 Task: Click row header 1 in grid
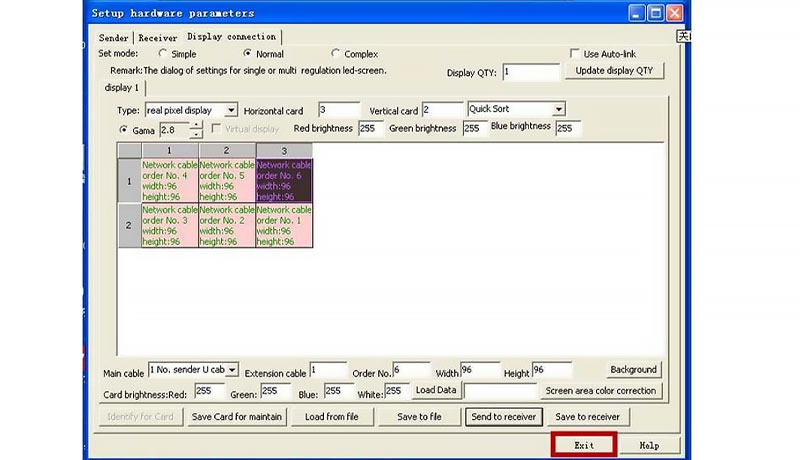tap(130, 181)
